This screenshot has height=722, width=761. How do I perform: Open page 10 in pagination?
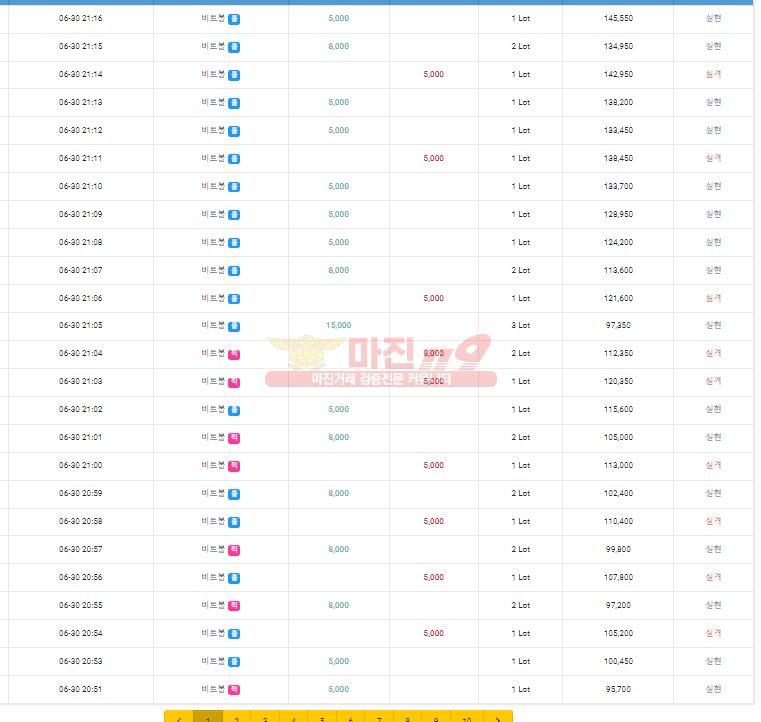(x=467, y=718)
